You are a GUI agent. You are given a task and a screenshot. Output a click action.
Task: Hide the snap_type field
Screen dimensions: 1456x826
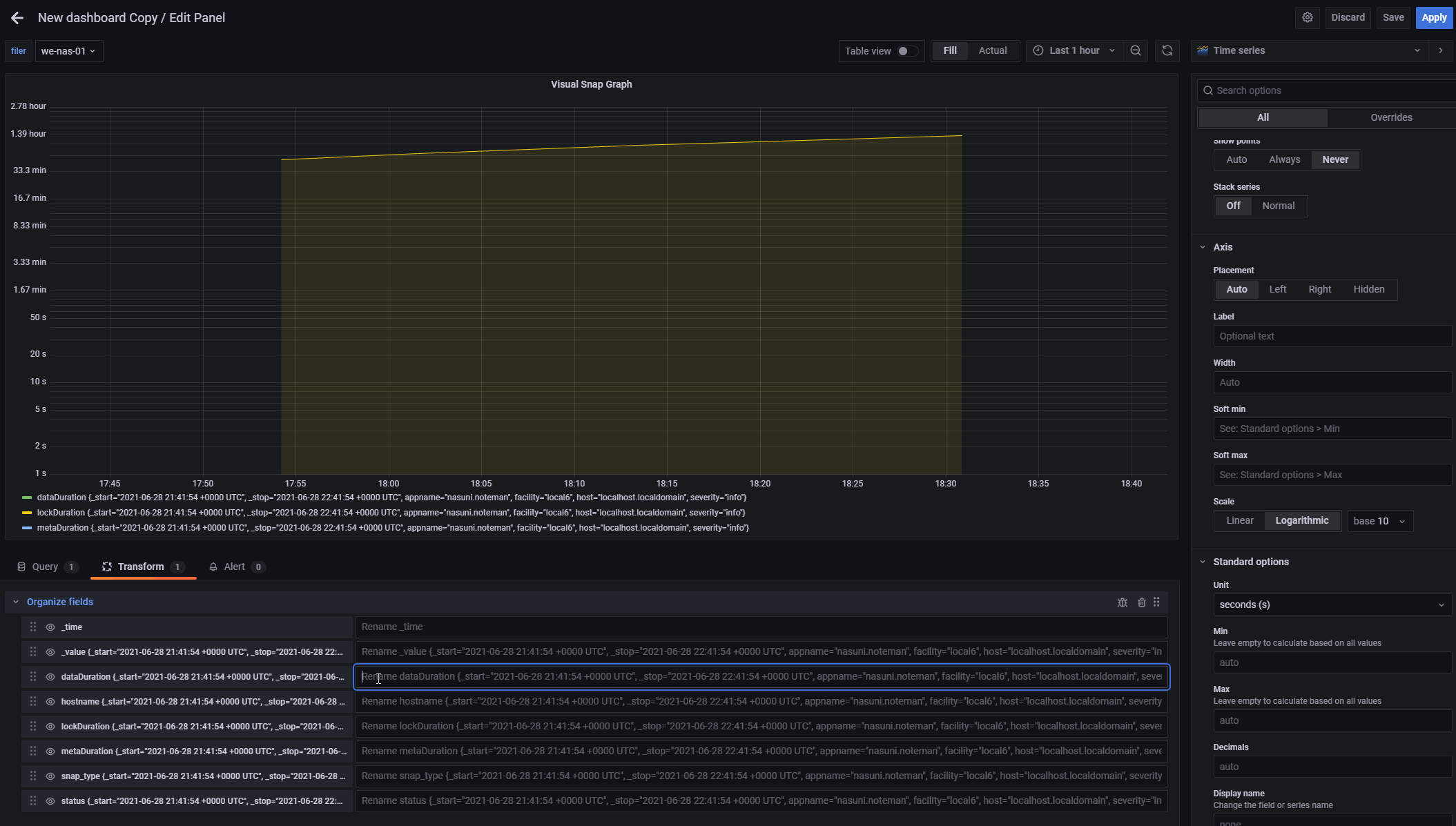pyautogui.click(x=49, y=776)
